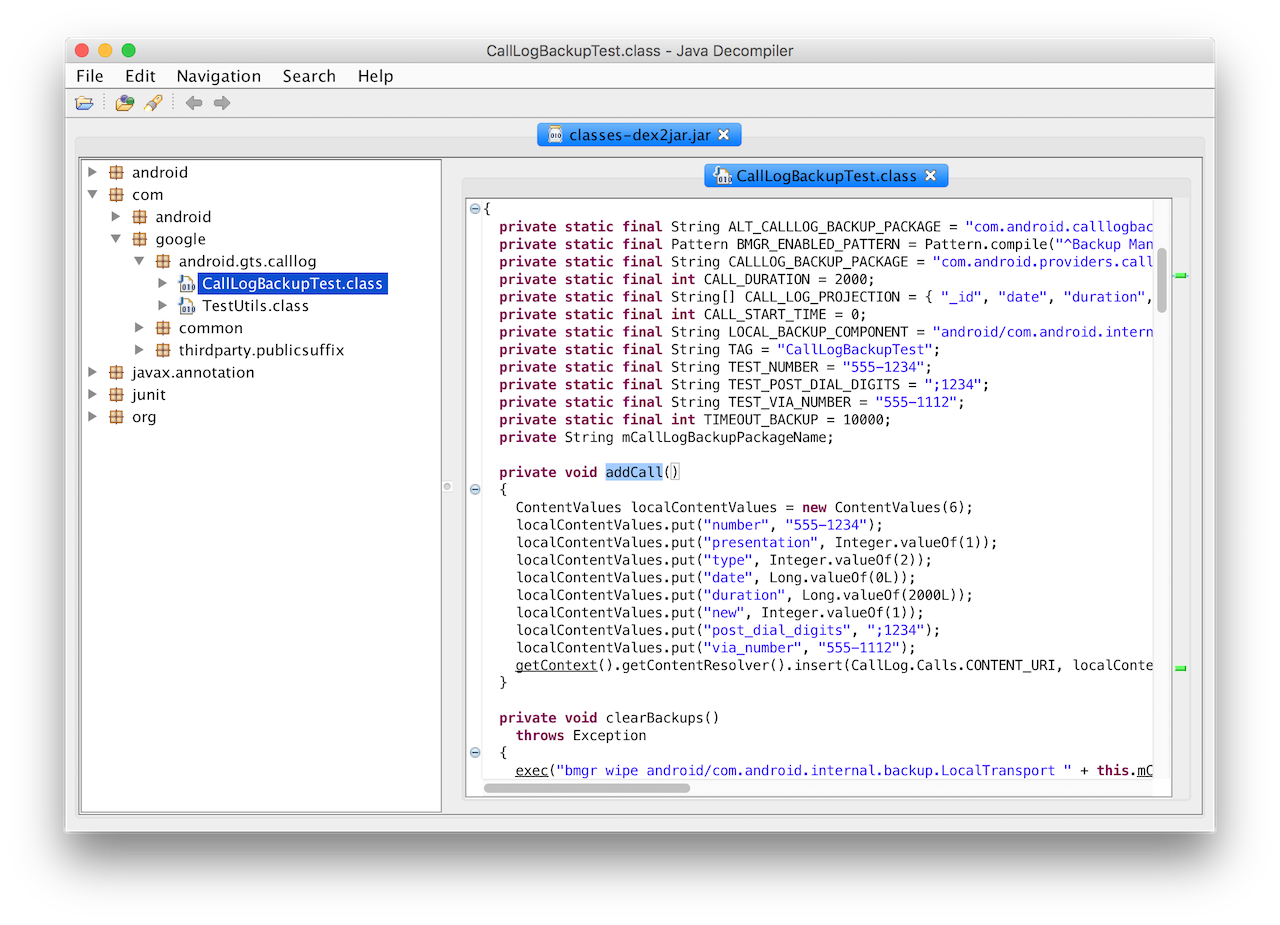
Task: Click the Back arrow icon
Action: (194, 103)
